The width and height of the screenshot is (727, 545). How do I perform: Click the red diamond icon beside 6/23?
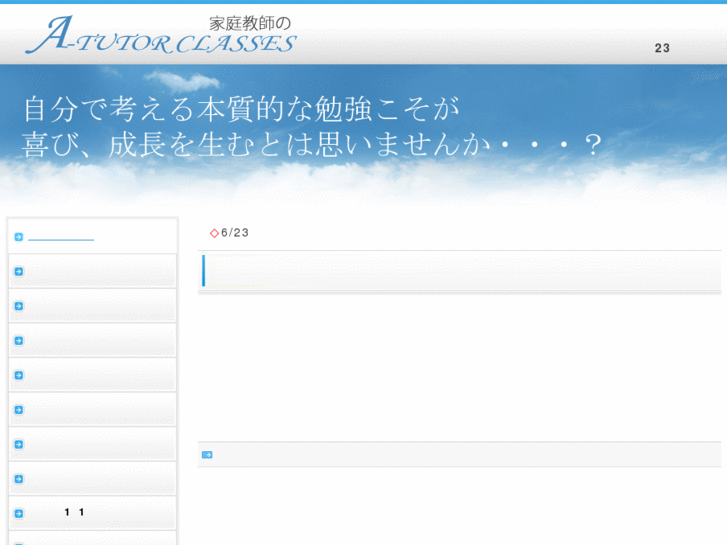click(214, 233)
